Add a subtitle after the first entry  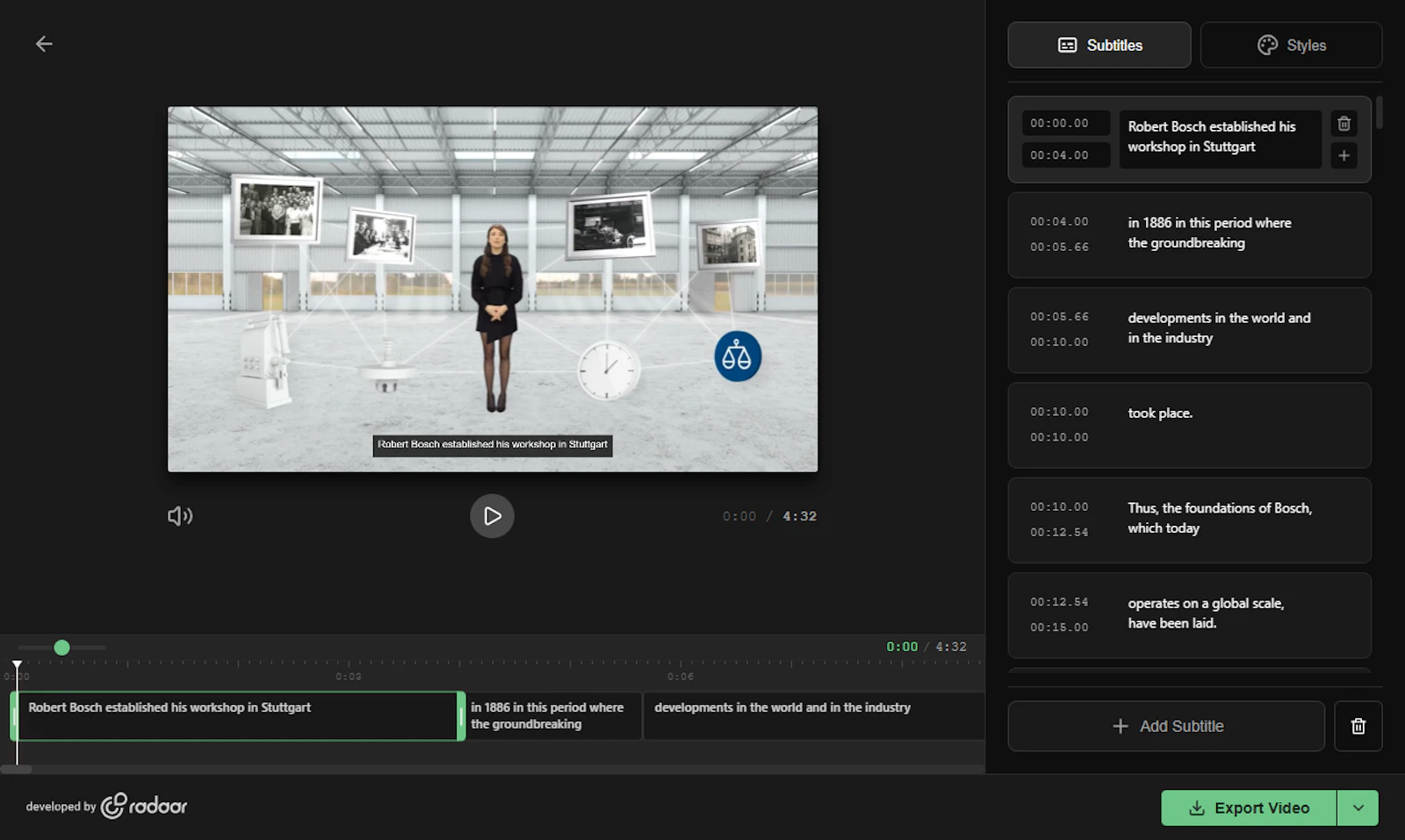click(1344, 155)
